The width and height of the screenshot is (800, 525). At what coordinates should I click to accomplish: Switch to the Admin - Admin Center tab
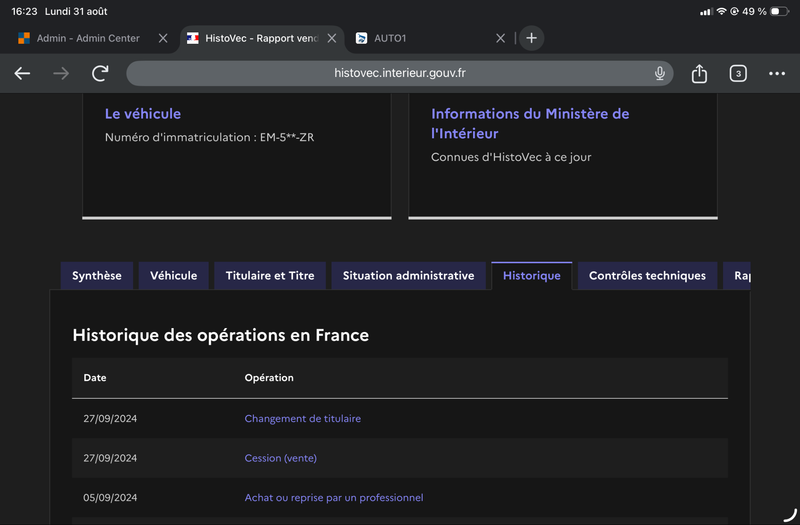pyautogui.click(x=88, y=38)
